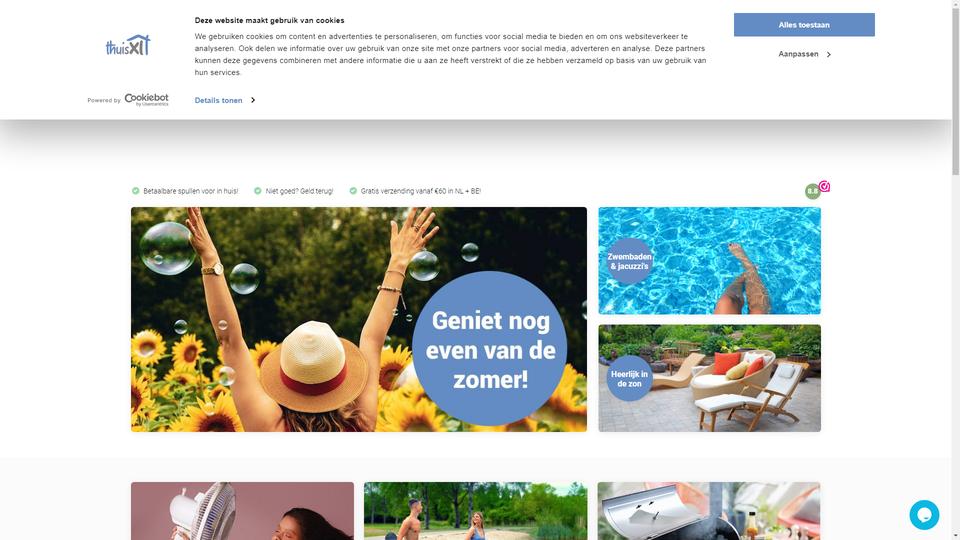Accept all cookies with Alles toestaan

tap(804, 25)
